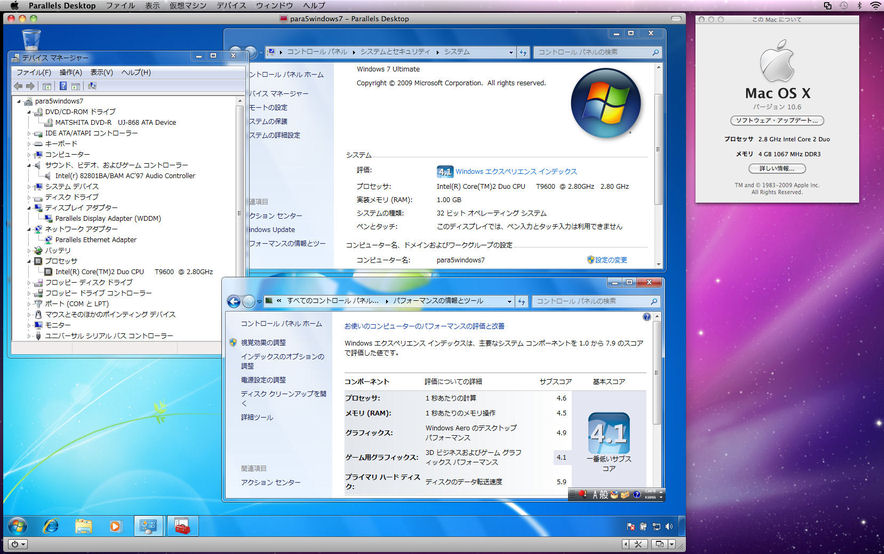The image size is (884, 554).
Task: Open the address bar dropdown in the Performance window
Action: (x=509, y=302)
